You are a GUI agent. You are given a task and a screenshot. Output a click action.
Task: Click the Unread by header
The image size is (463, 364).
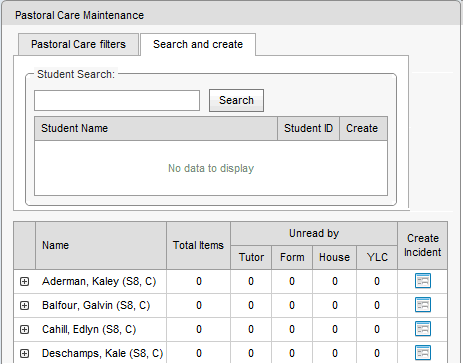tap(314, 234)
